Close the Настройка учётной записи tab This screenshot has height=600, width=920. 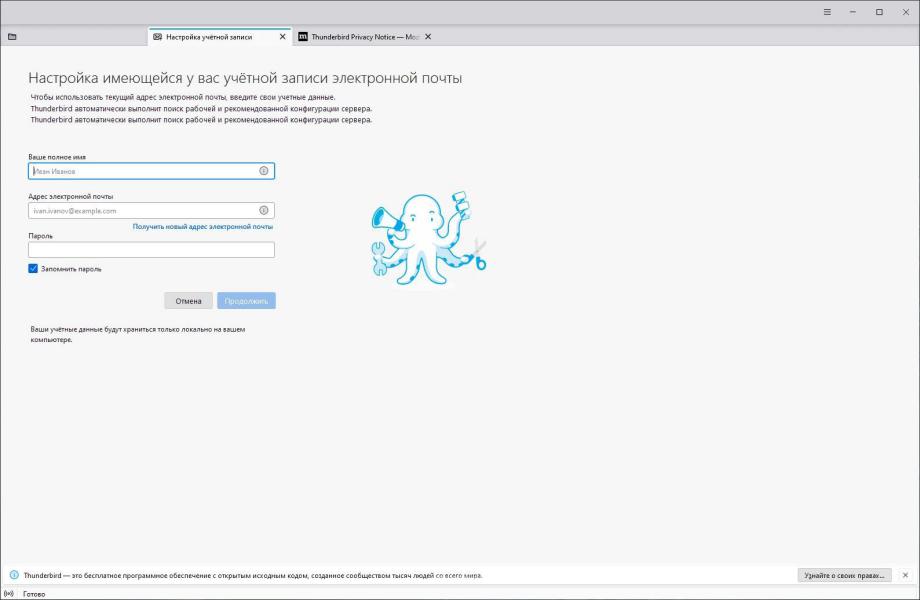coord(282,36)
